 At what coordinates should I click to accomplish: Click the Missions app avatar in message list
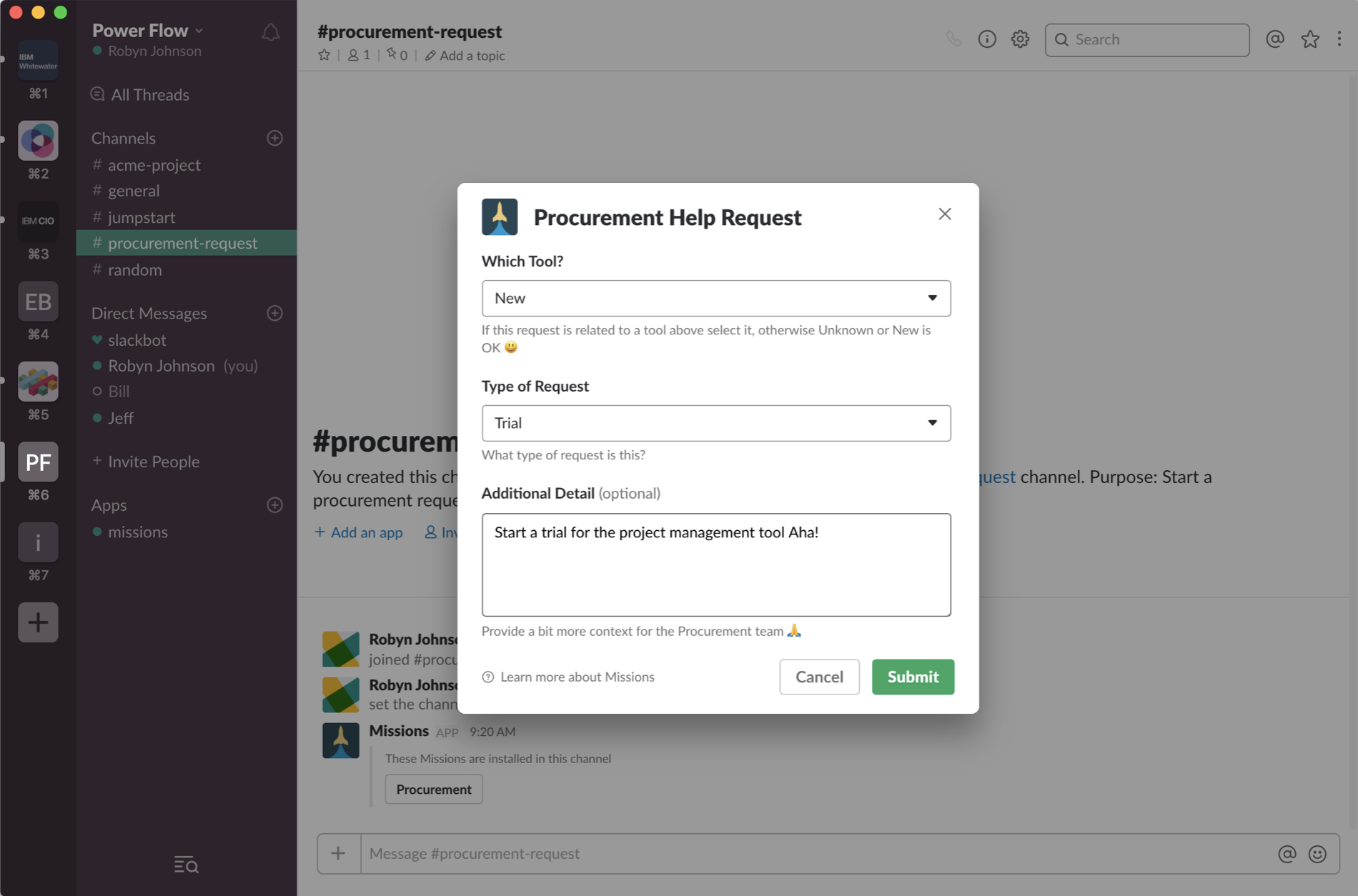tap(341, 740)
